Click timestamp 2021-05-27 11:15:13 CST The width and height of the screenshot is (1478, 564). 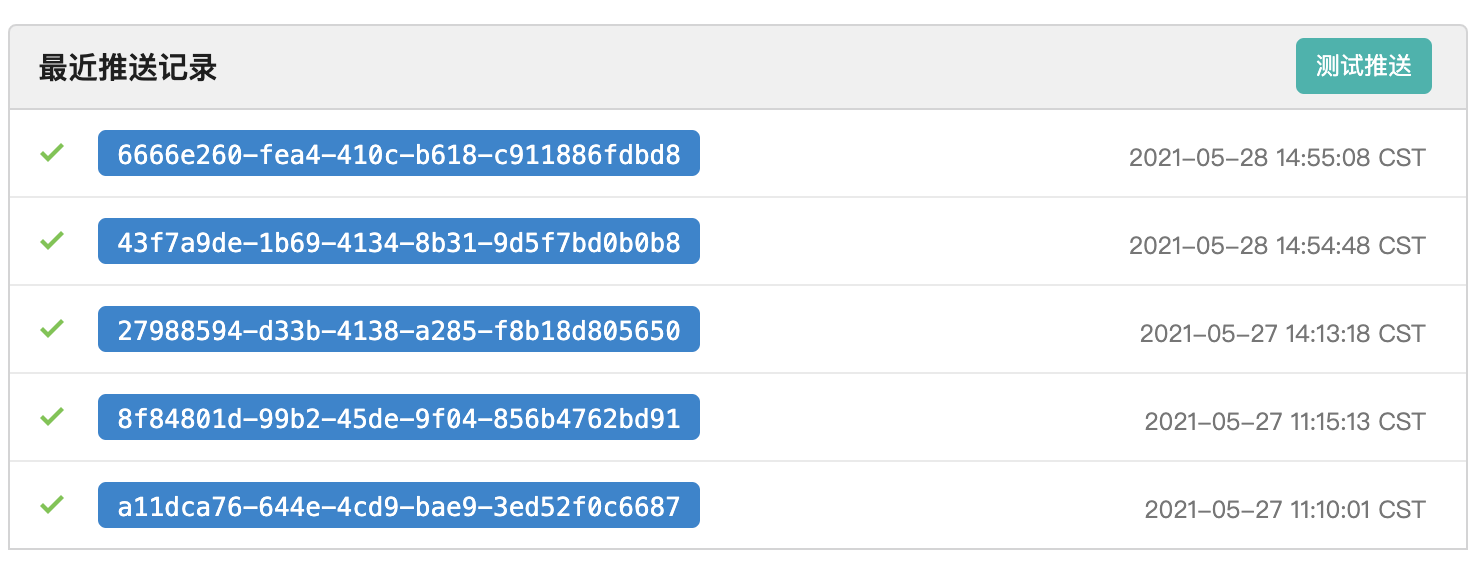(x=1285, y=421)
